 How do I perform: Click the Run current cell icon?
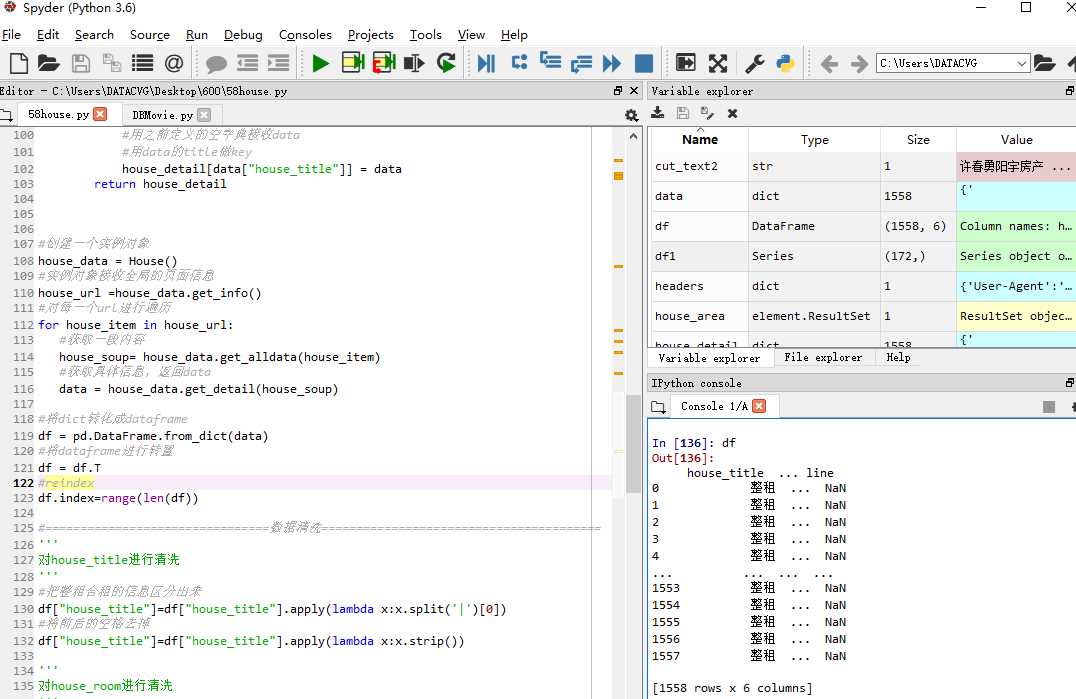pos(352,64)
